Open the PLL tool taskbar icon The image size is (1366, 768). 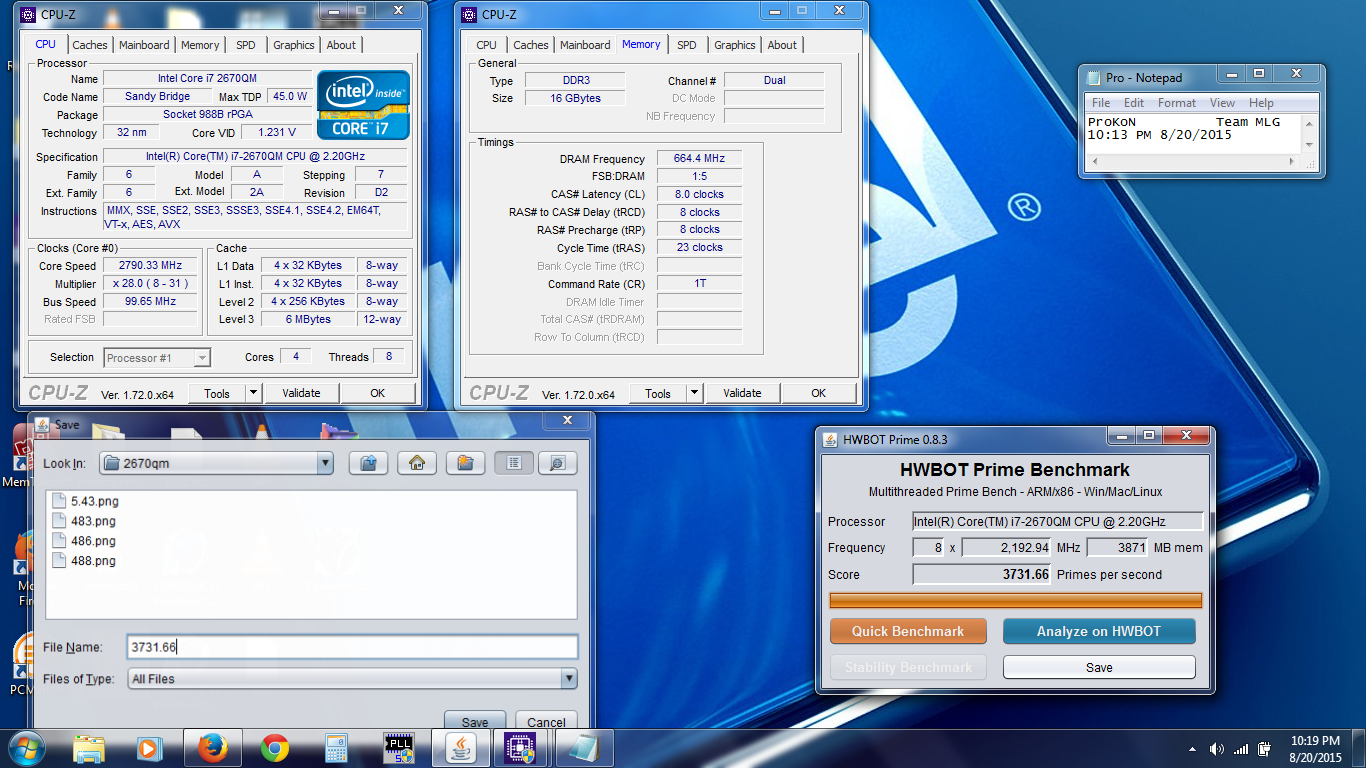399,748
